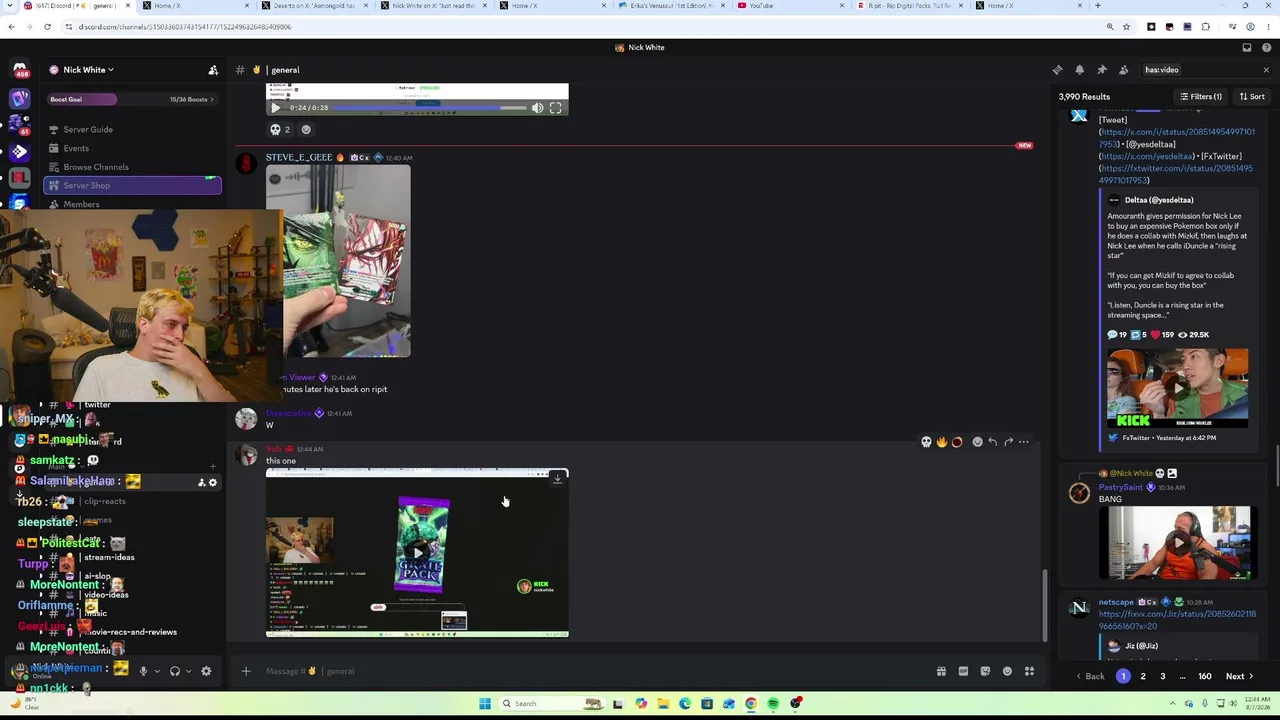Open Discord help icon
1280x720 pixels.
1266,47
